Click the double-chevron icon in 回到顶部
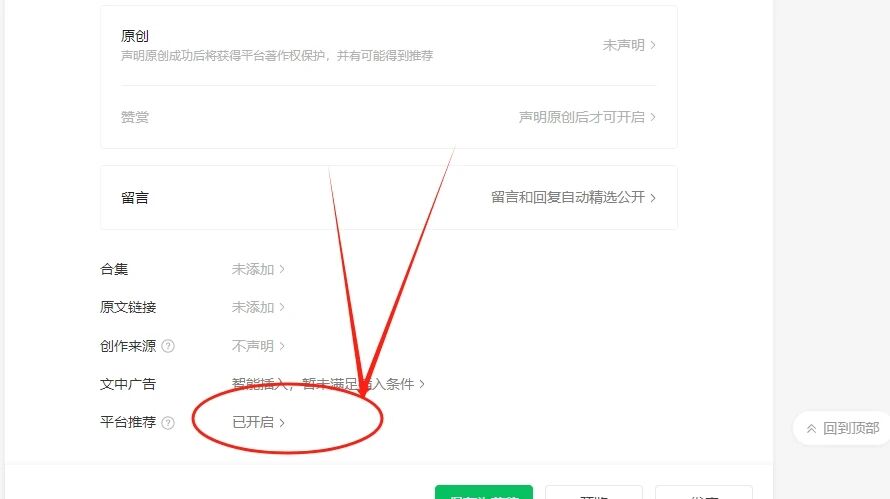Viewport: 890px width, 499px height. [x=812, y=429]
